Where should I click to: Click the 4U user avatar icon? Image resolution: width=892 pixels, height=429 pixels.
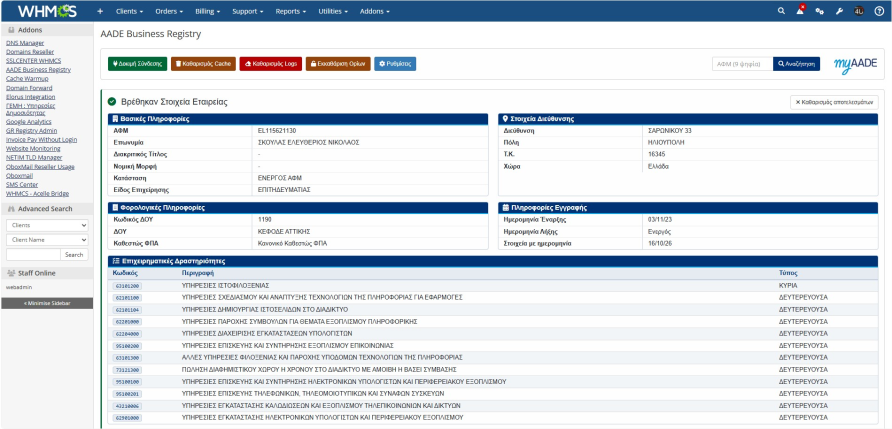859,11
